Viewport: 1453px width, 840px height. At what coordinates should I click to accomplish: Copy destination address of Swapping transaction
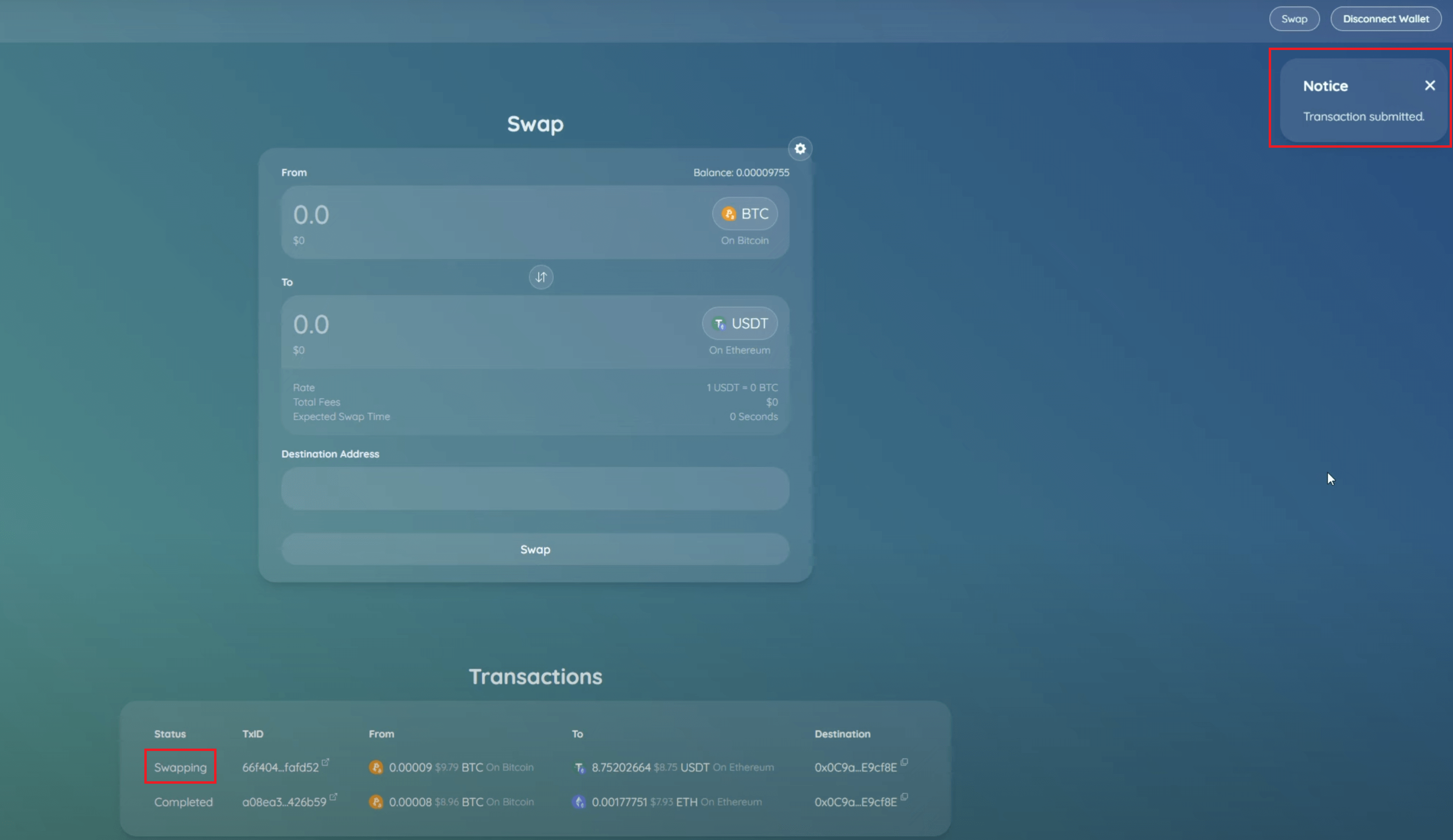tap(904, 762)
